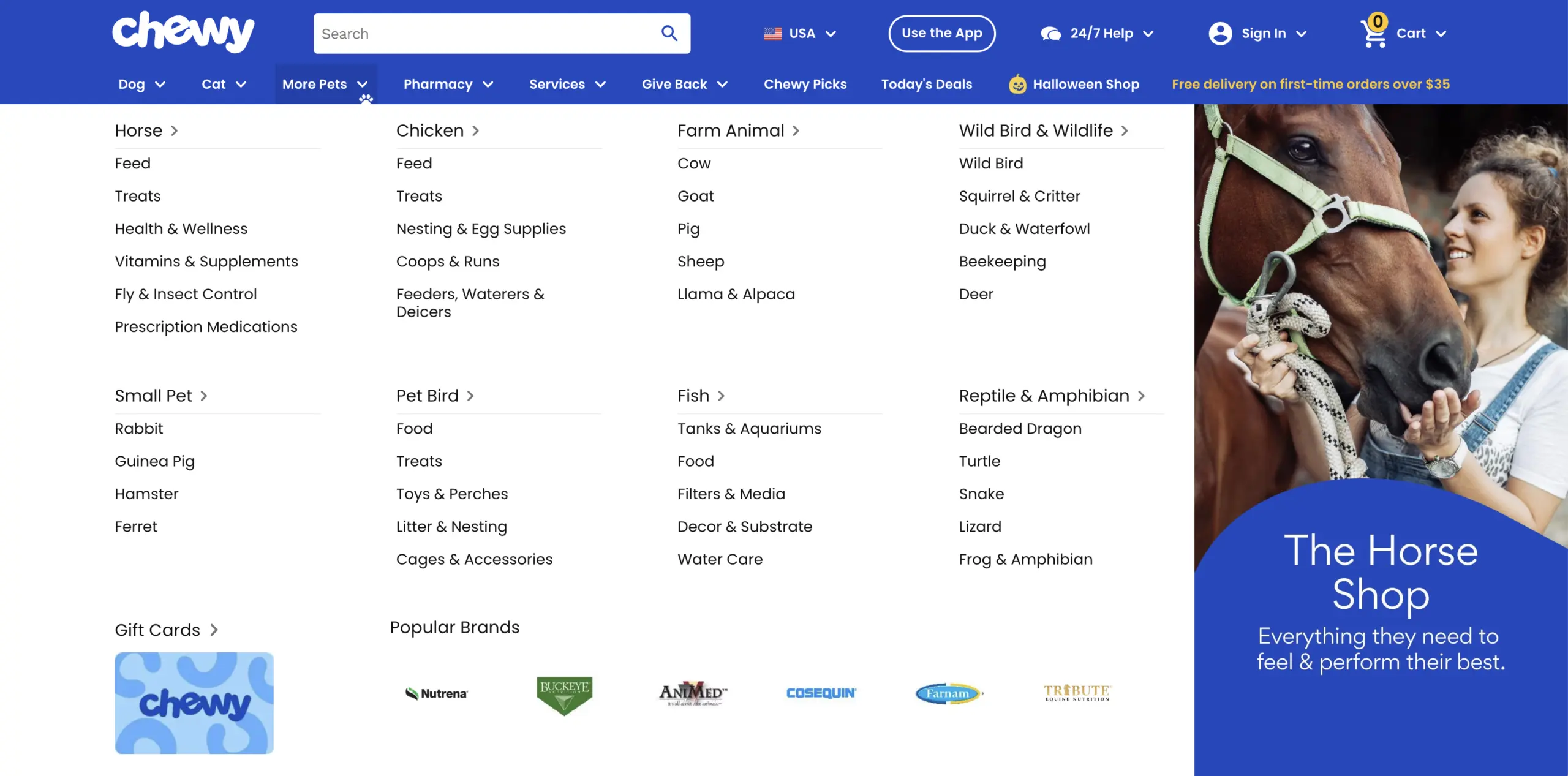Click the Chewy logo to go home
The image size is (1568, 776).
click(x=183, y=32)
